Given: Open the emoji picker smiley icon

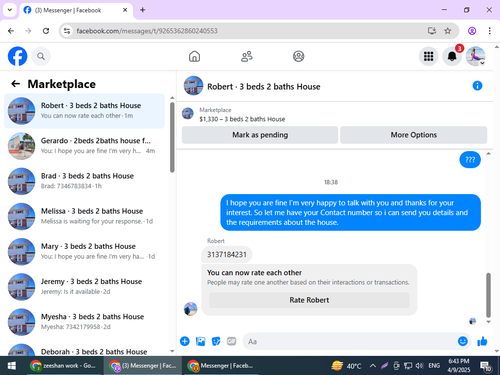Looking at the screenshot, I should click(463, 341).
